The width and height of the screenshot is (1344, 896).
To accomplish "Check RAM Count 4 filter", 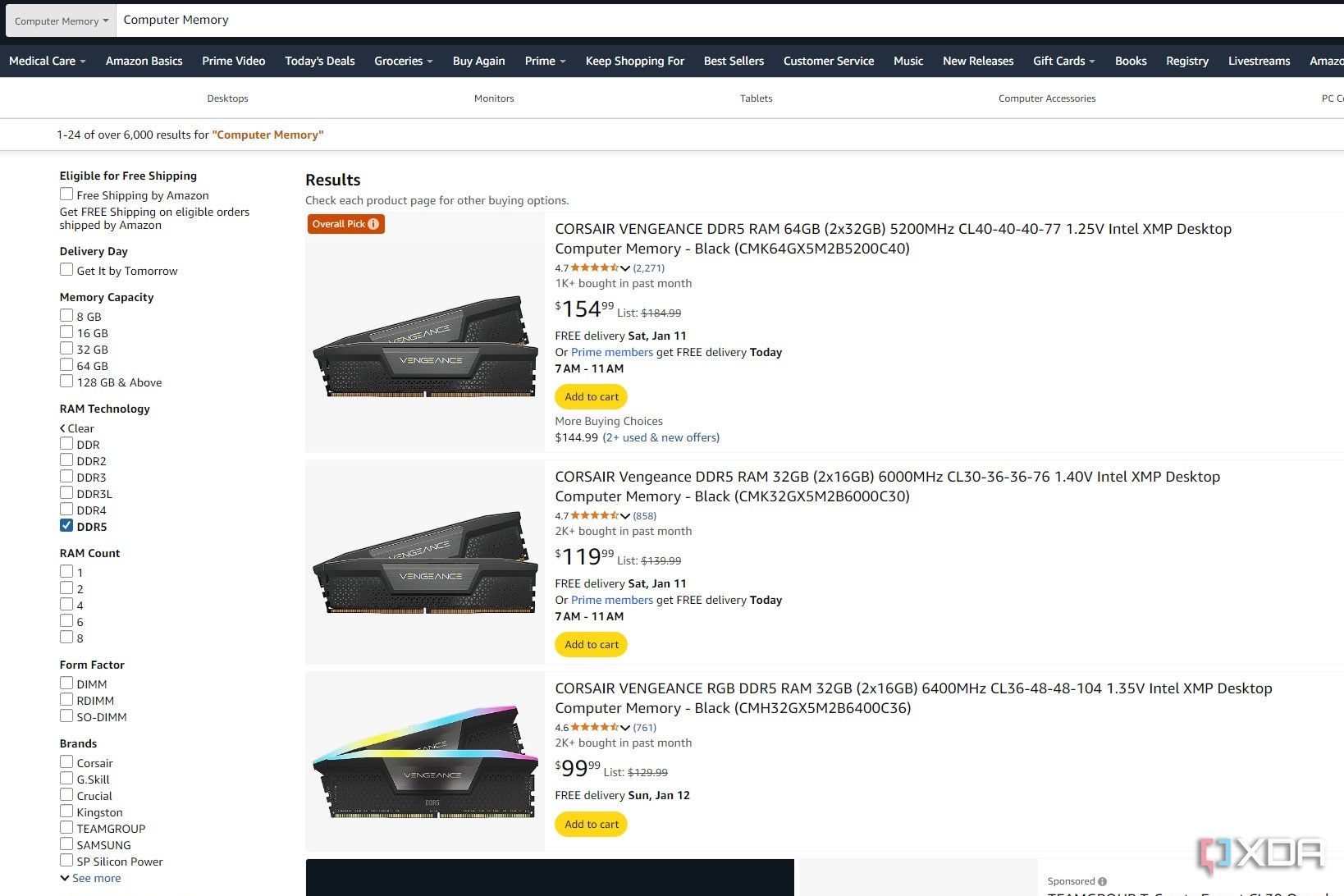I will 66,605.
